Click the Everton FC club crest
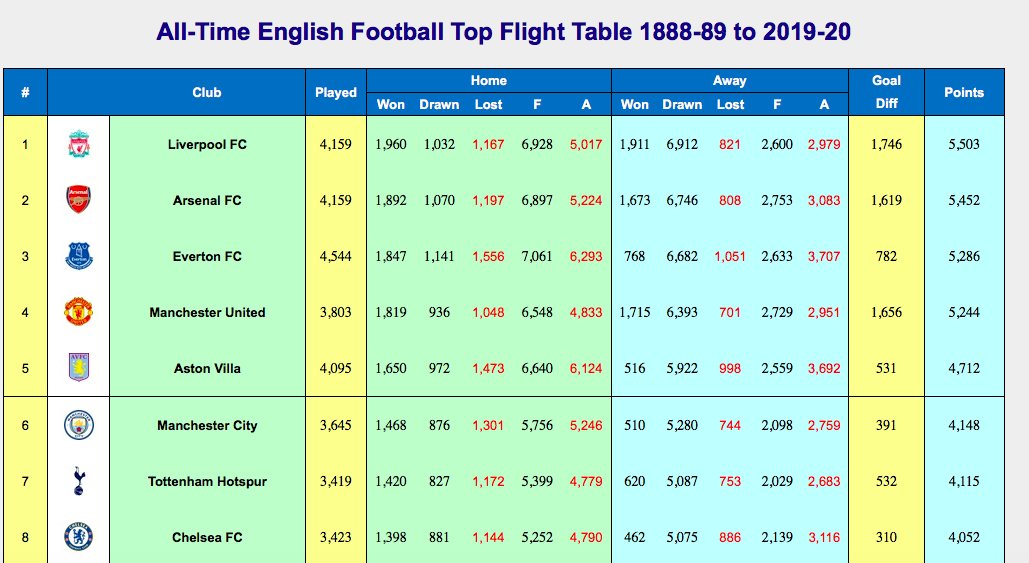 tap(79, 257)
